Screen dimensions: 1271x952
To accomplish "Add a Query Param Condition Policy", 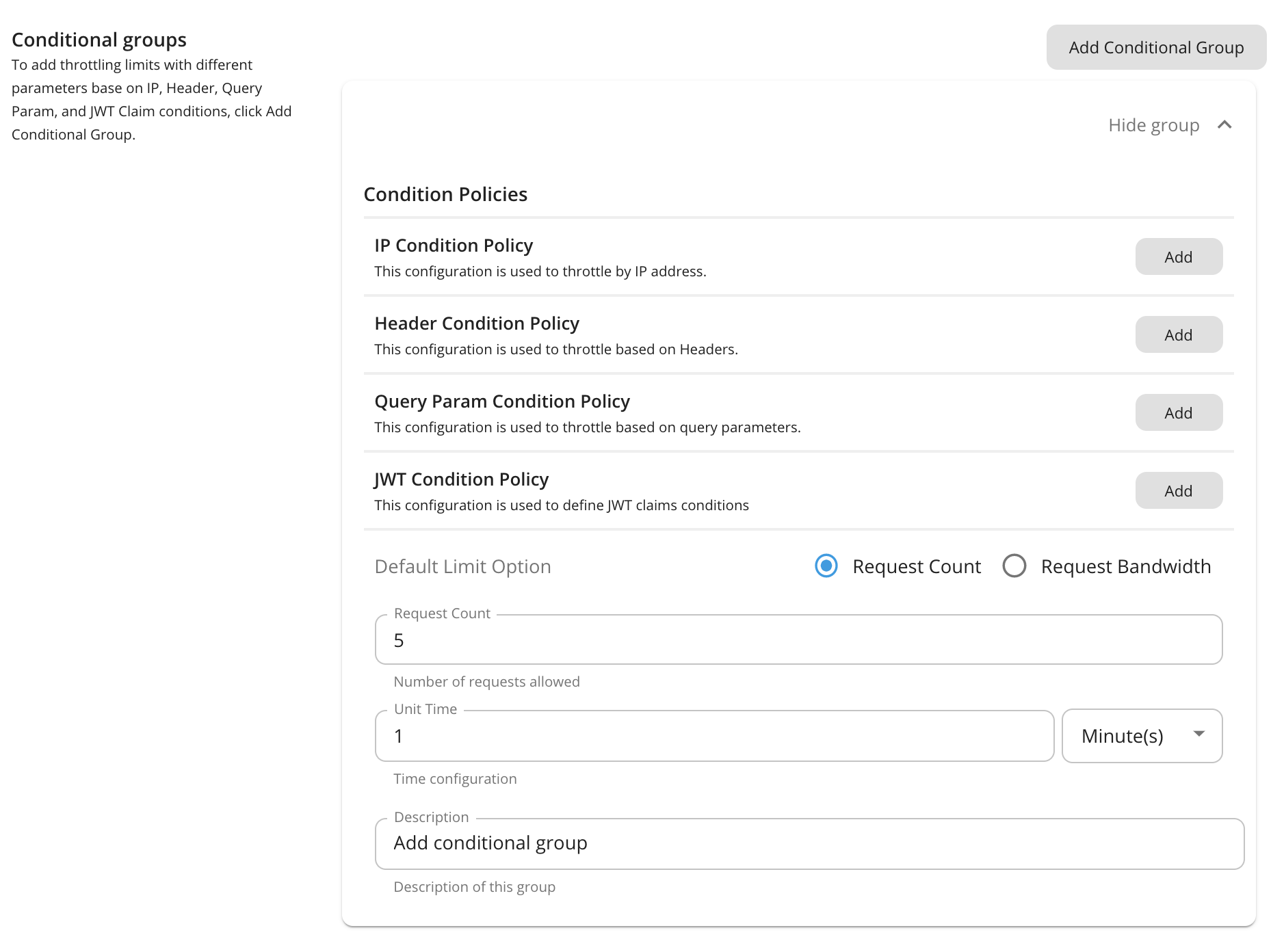I will pos(1178,413).
